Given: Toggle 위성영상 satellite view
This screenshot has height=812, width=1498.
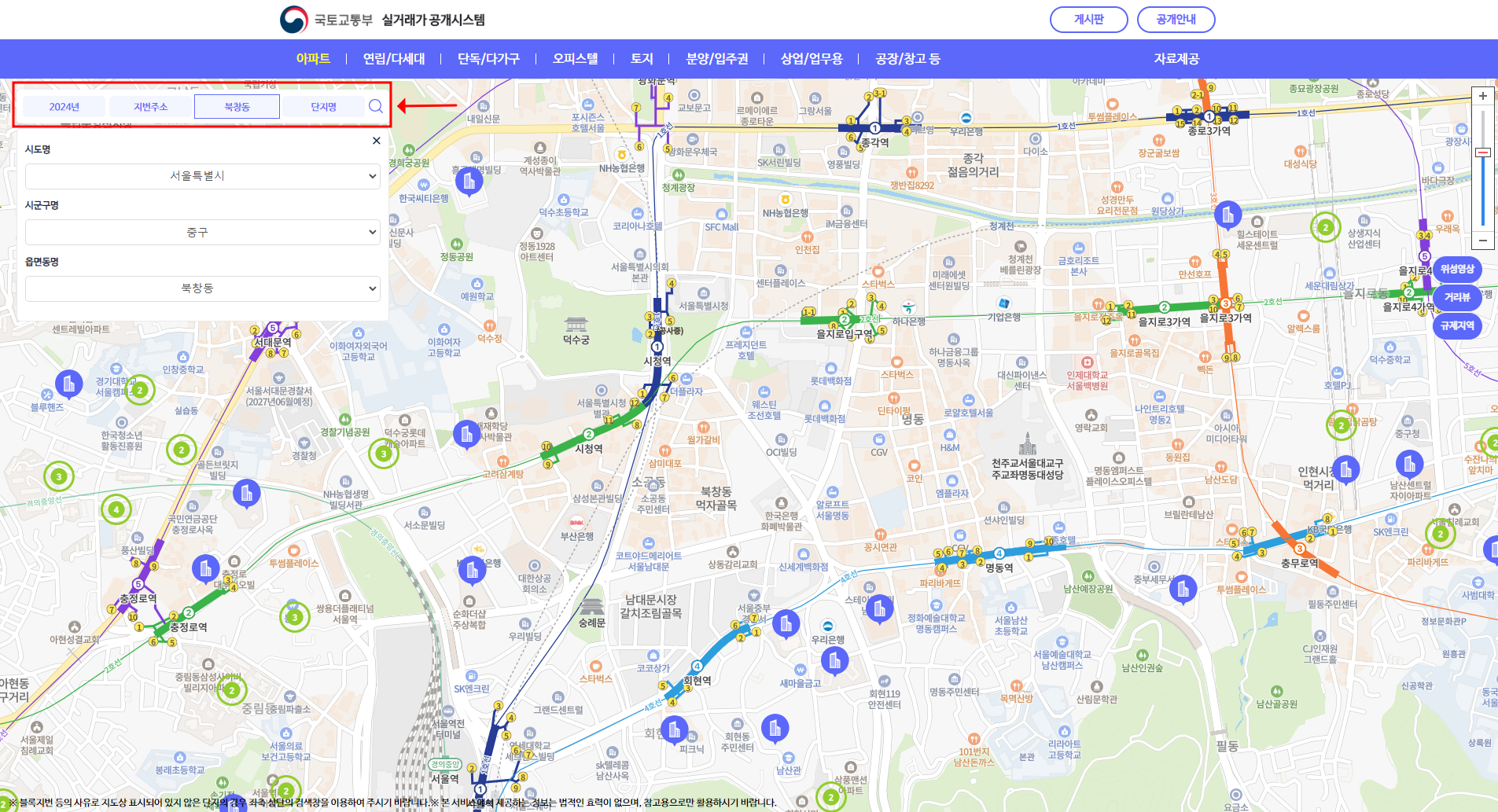Looking at the screenshot, I should [1457, 270].
